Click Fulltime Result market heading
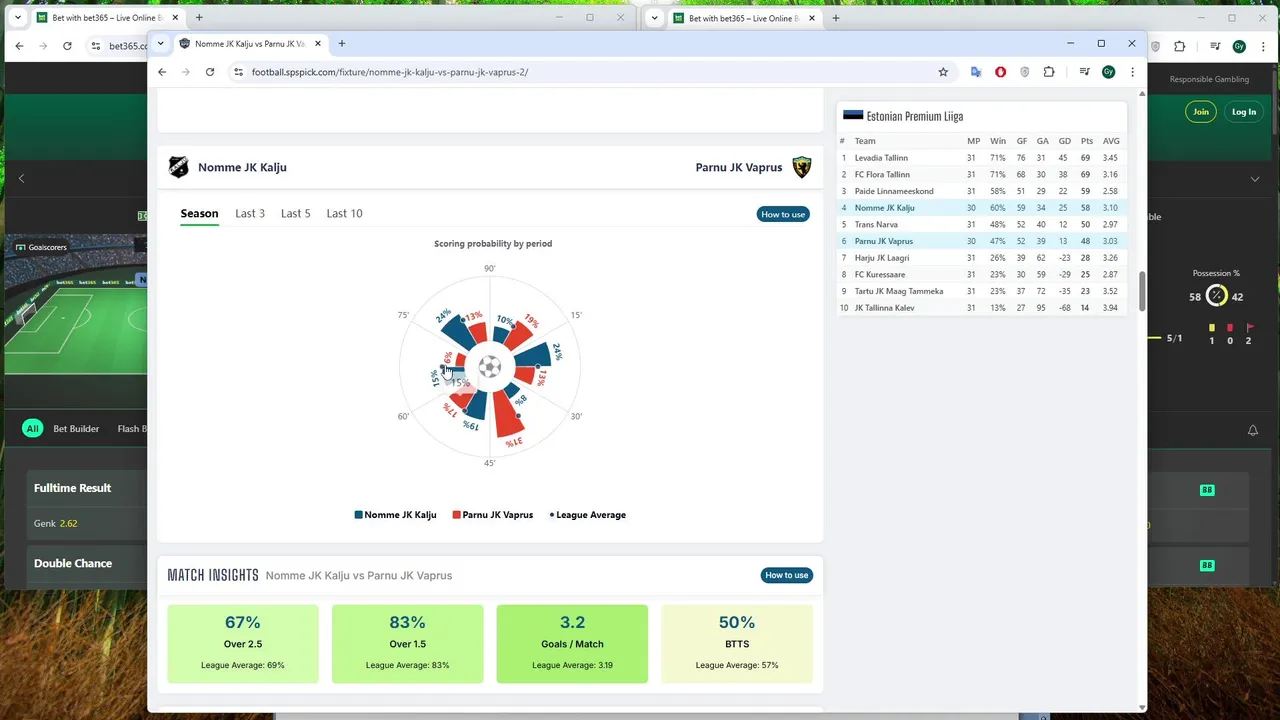Screen dimensions: 1280x720 (72, 488)
